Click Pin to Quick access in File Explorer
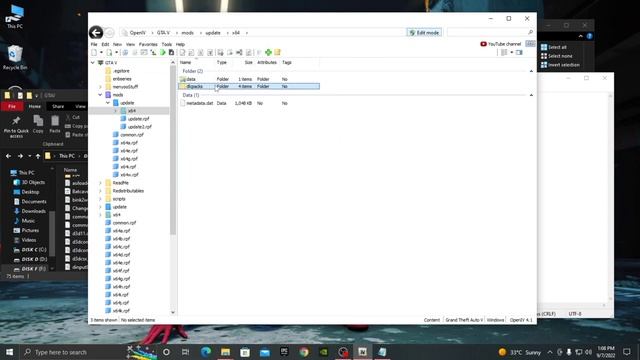Screen dimensions: 640x360 (16, 127)
